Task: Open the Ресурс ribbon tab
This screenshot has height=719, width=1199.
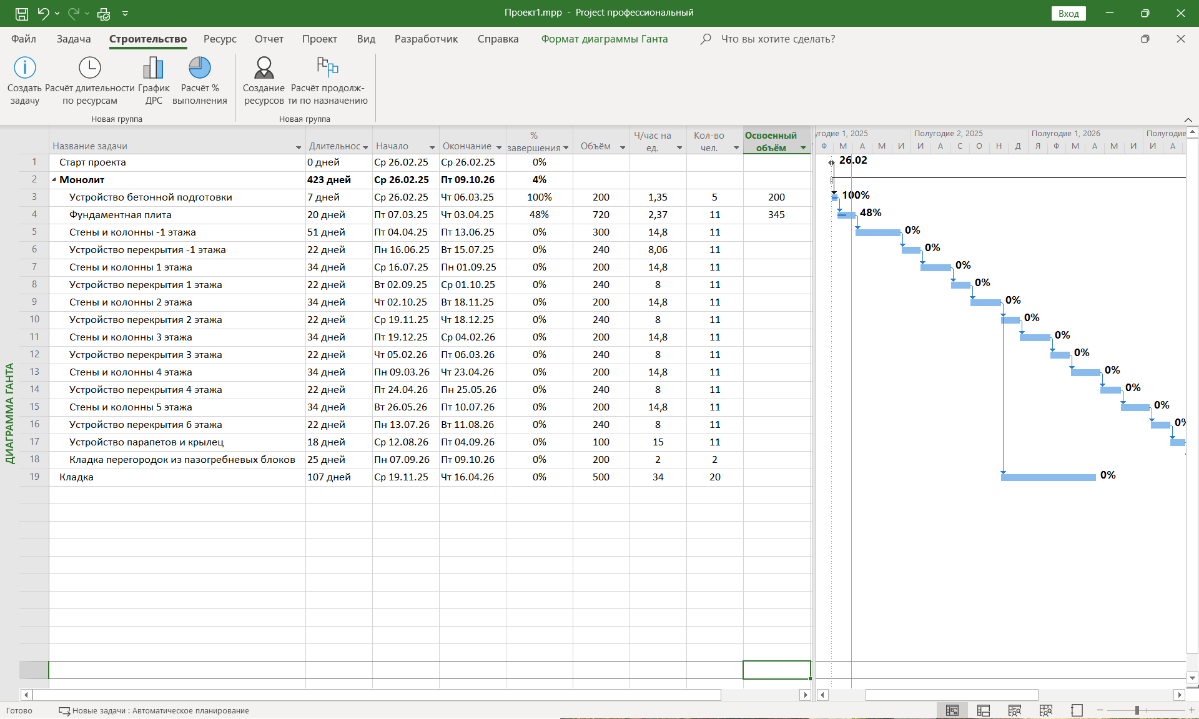Action: coord(219,39)
